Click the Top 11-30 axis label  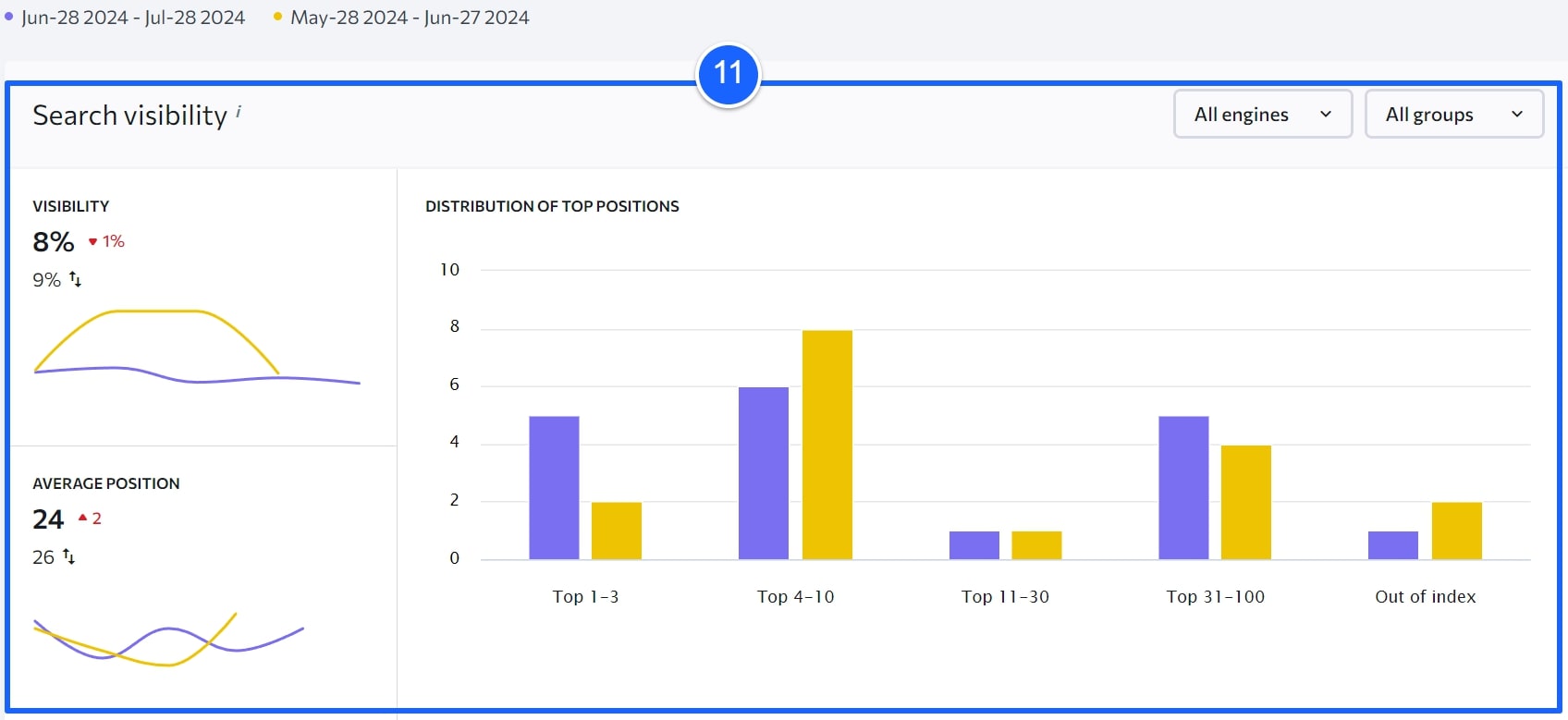point(1005,597)
